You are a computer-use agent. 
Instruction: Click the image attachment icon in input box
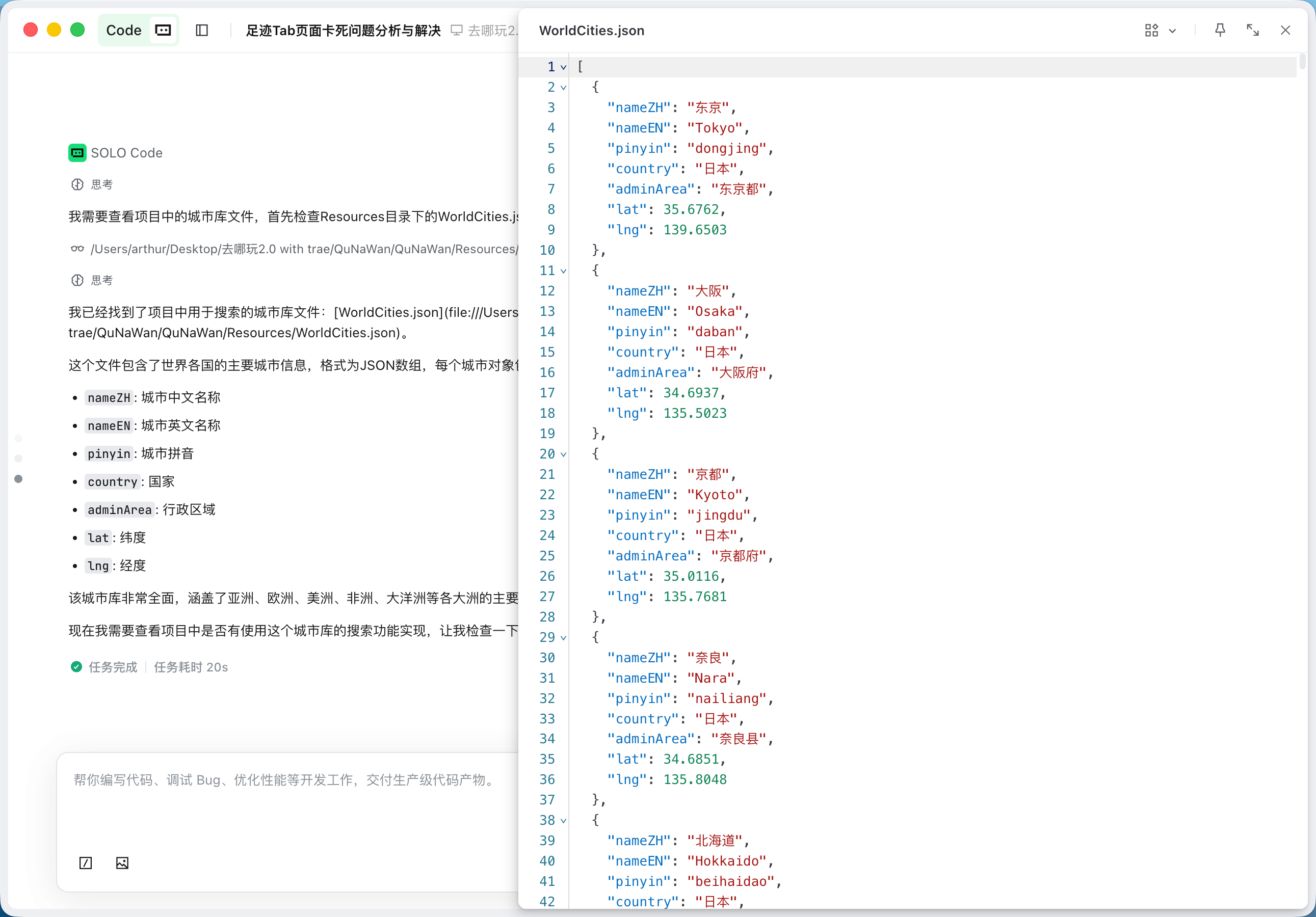coord(122,862)
